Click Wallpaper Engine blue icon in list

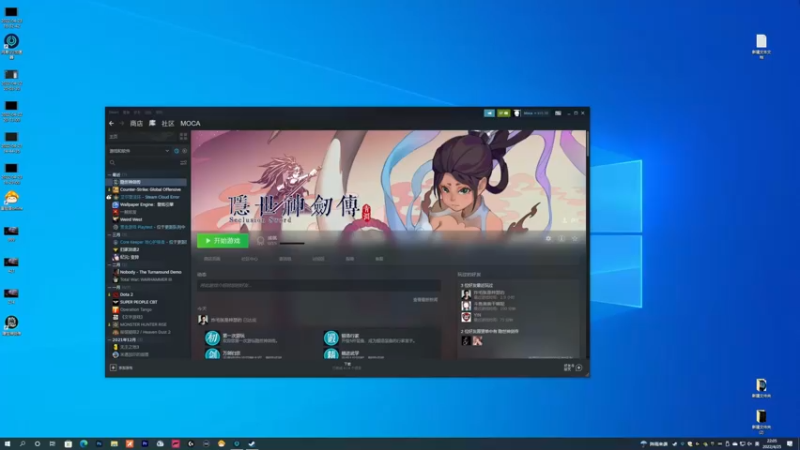(x=116, y=204)
